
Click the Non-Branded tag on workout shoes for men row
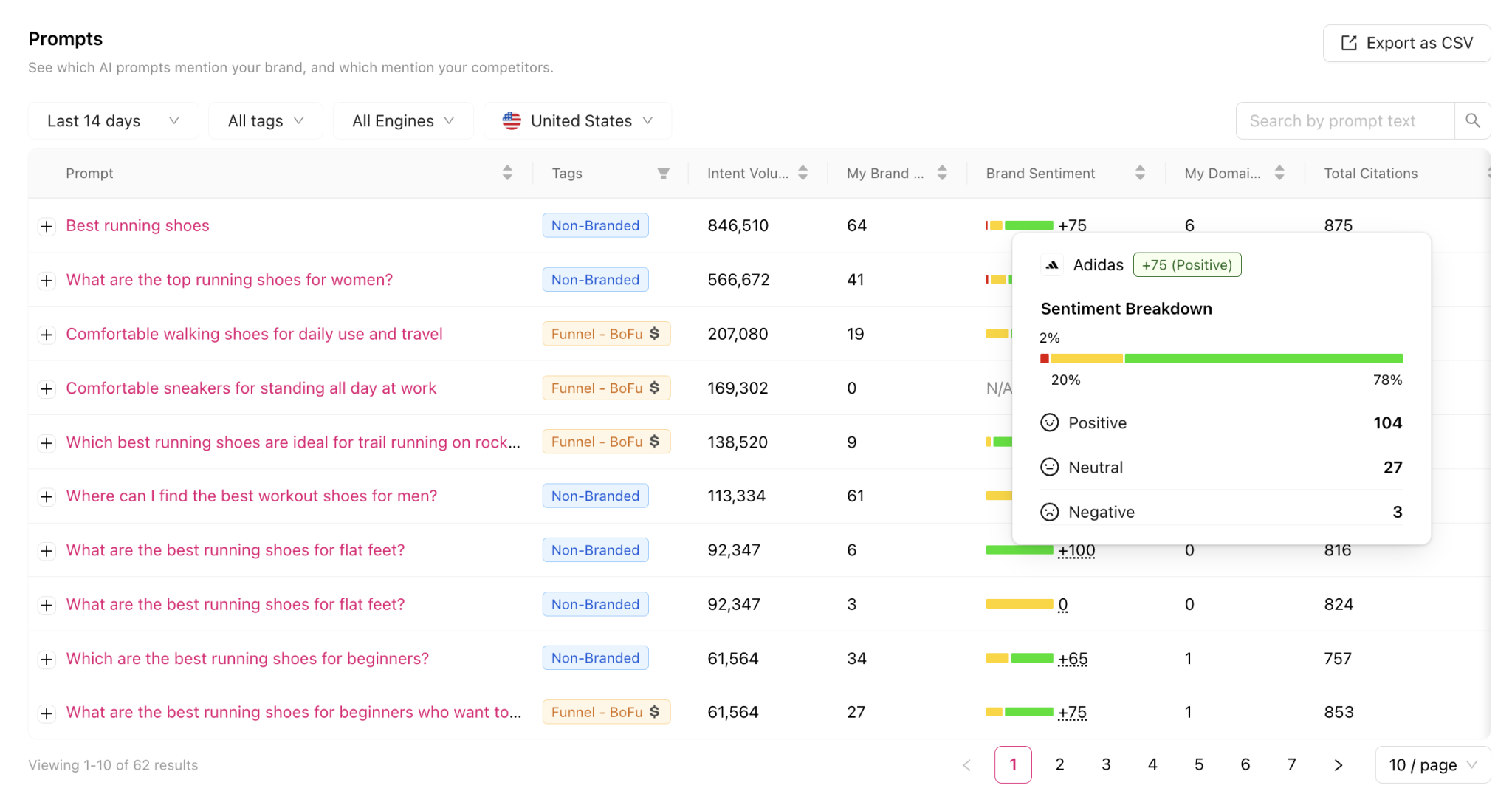(595, 496)
